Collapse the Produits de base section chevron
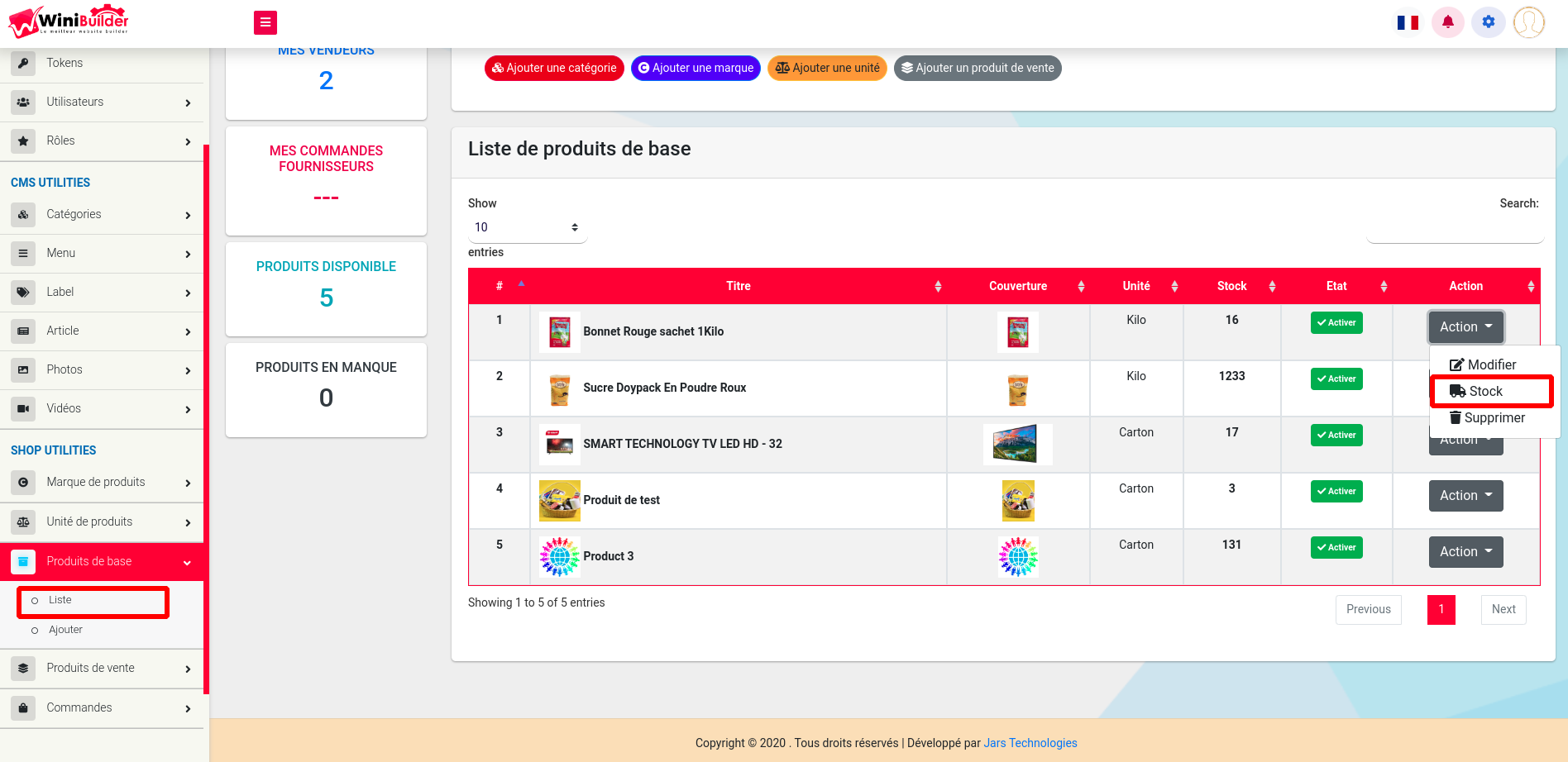Screen dimensions: 1568x762 [x=187, y=562]
